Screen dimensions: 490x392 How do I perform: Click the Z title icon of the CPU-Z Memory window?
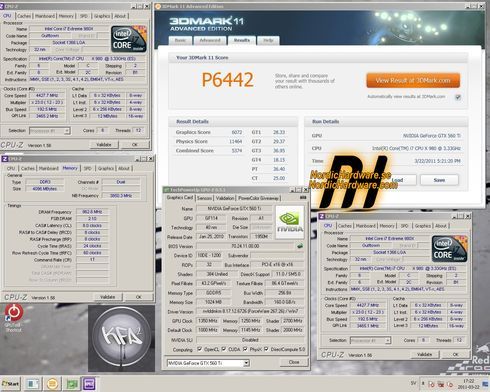(5, 159)
